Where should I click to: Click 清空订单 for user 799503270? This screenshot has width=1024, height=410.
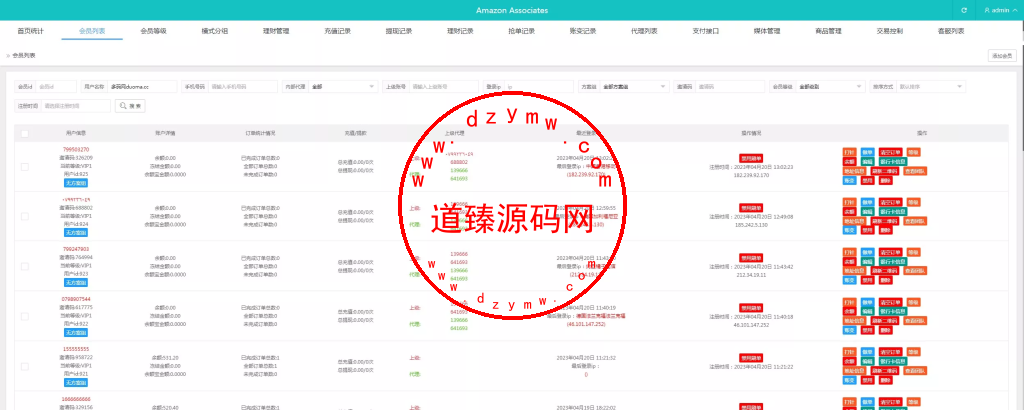point(891,152)
